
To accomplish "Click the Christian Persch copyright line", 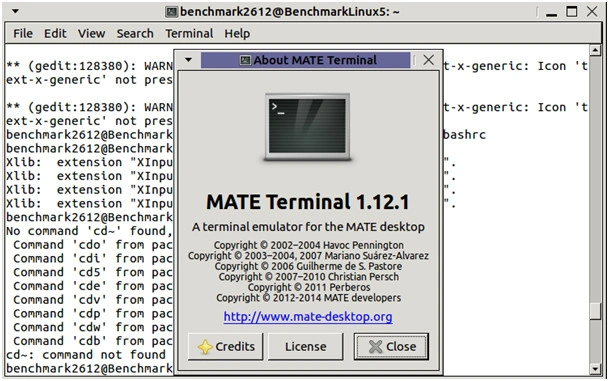I will click(308, 277).
